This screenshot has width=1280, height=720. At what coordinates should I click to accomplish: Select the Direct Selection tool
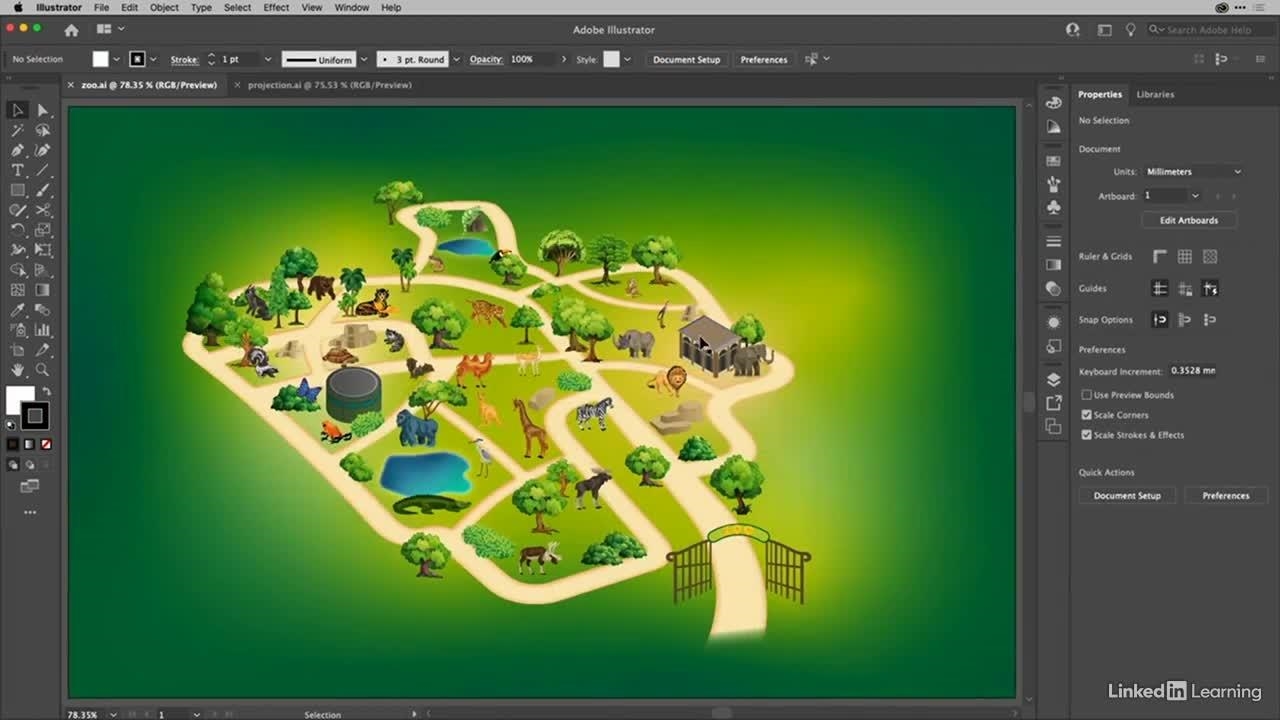coord(43,110)
